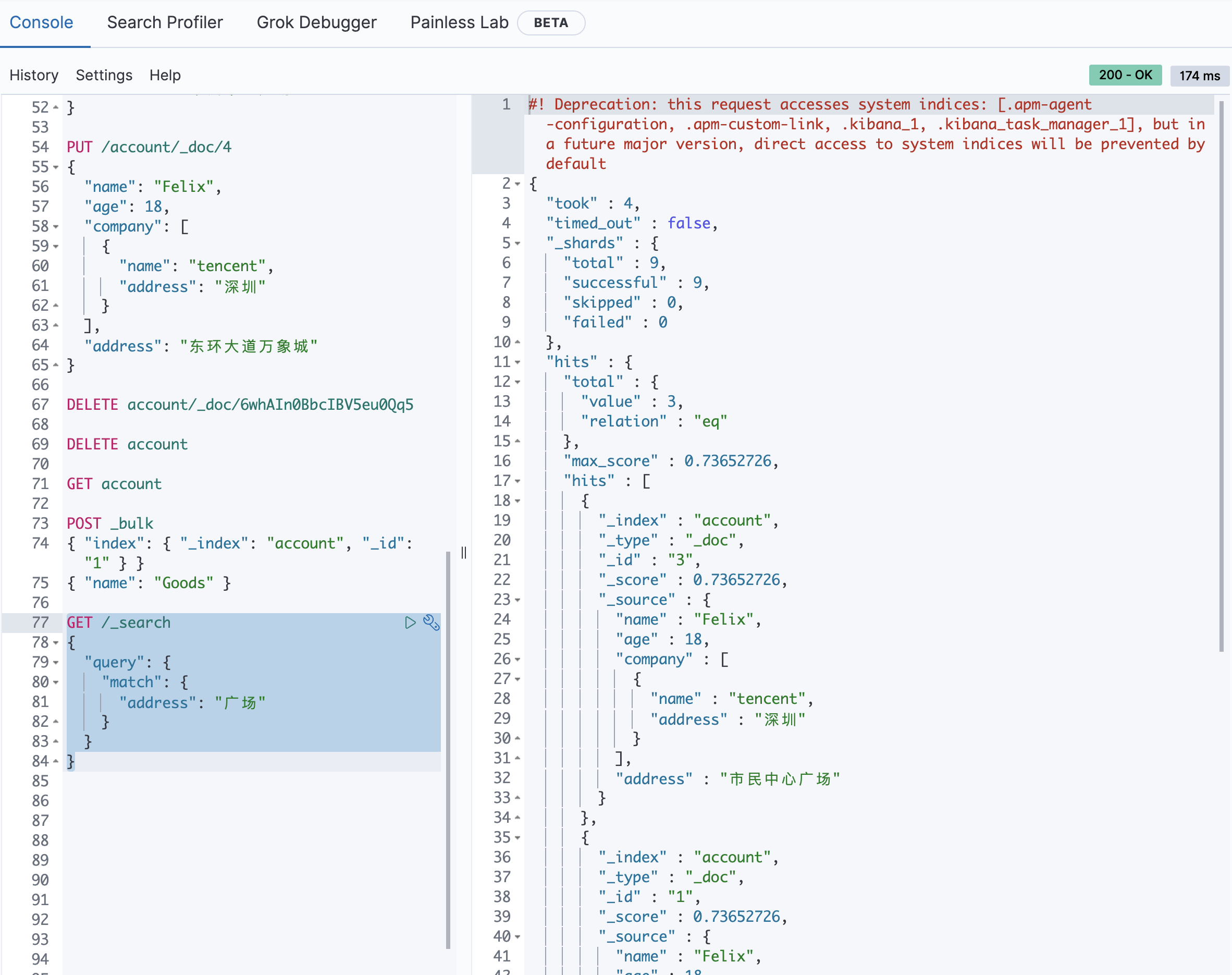Screen dimensions: 1232x975
Task: Click the BETA badge next to Painless Lab
Action: point(551,23)
